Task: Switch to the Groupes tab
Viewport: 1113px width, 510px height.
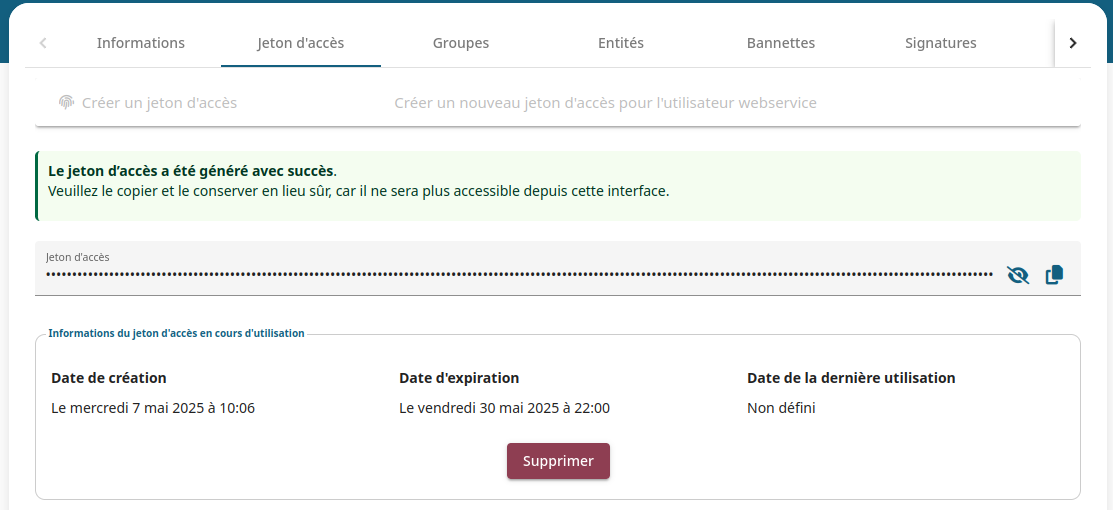Action: [461, 43]
